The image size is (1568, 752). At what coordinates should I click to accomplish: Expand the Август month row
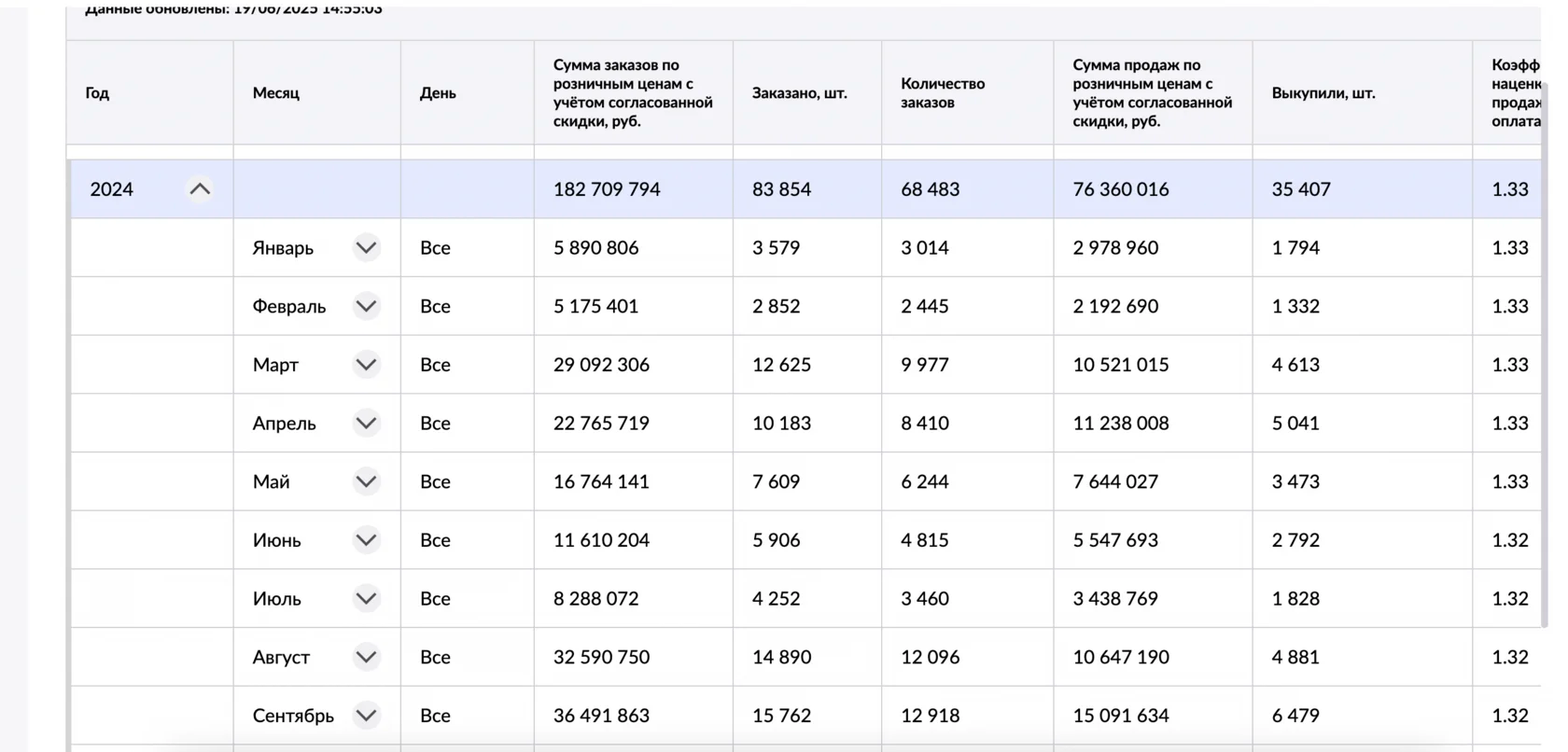coord(367,657)
